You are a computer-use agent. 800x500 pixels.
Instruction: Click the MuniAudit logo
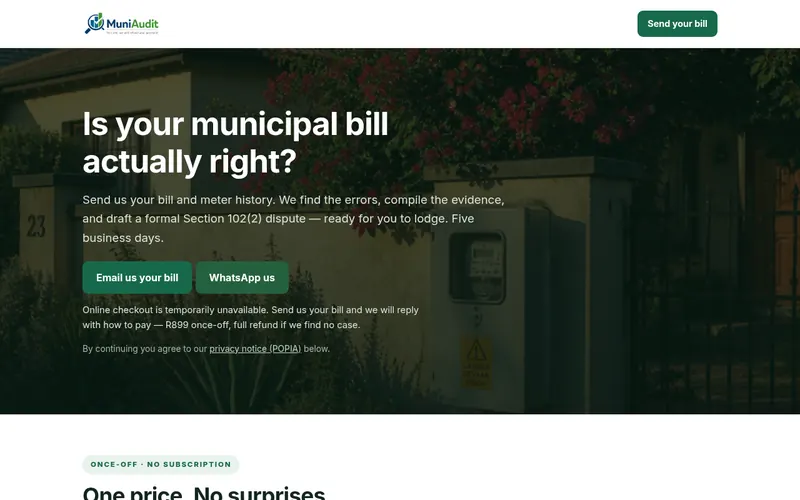[121, 23]
